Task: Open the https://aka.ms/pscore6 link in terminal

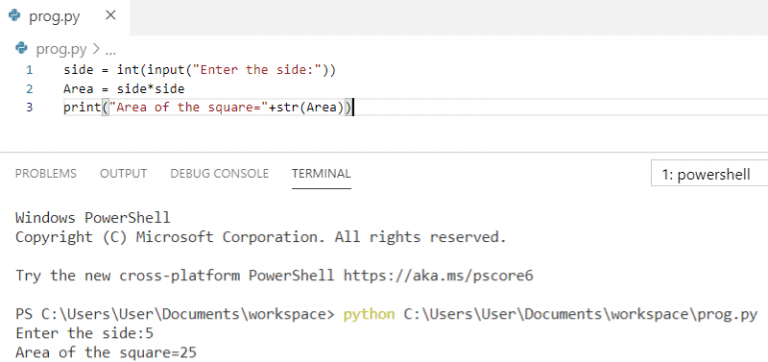Action: tap(438, 276)
